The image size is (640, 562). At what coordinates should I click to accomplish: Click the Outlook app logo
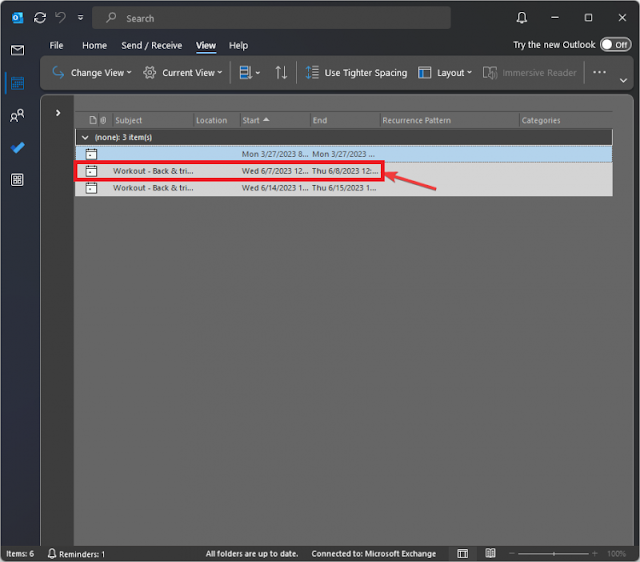click(17, 18)
